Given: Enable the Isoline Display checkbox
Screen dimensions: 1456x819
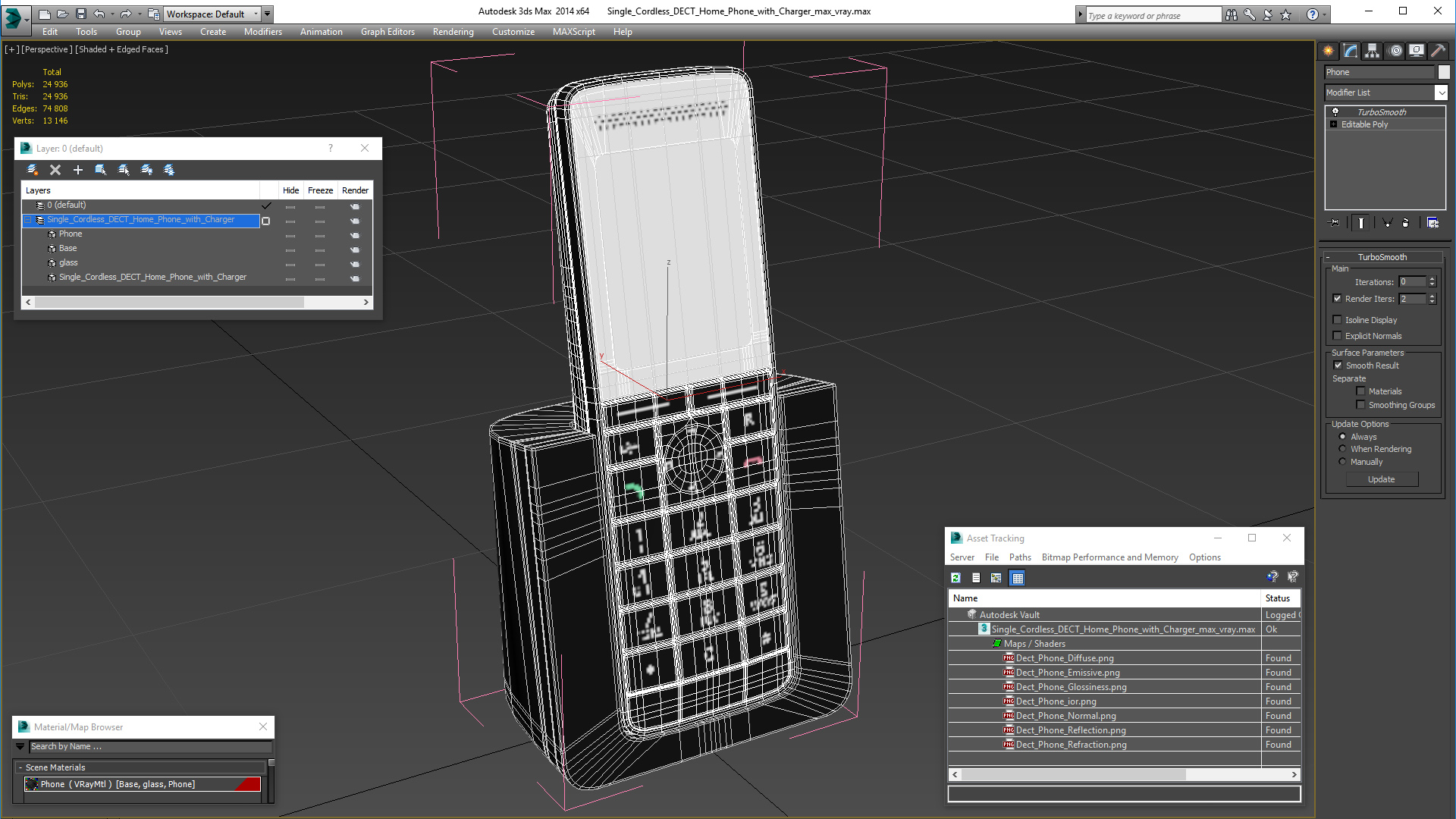Looking at the screenshot, I should tap(1338, 320).
